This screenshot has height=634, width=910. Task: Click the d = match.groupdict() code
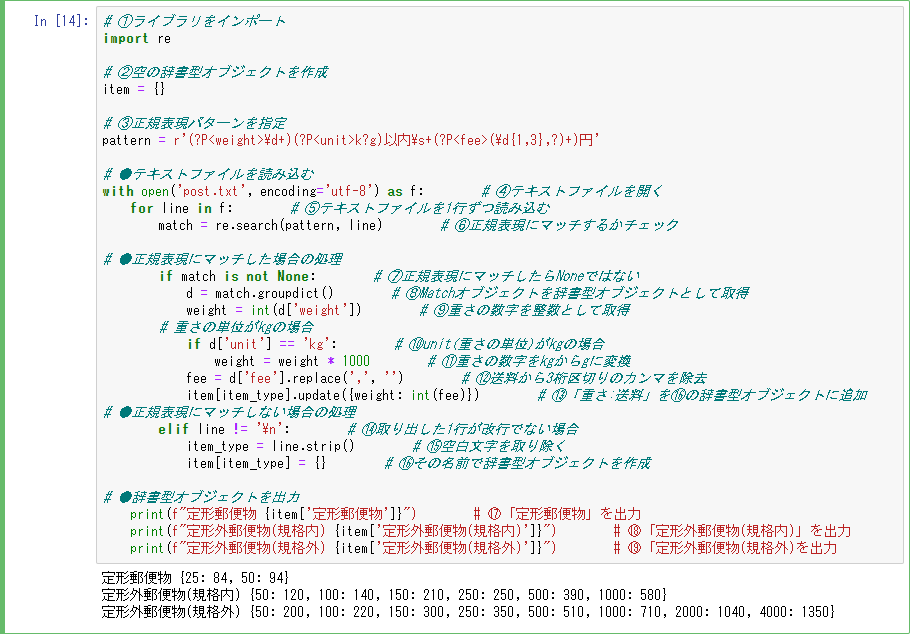260,293
